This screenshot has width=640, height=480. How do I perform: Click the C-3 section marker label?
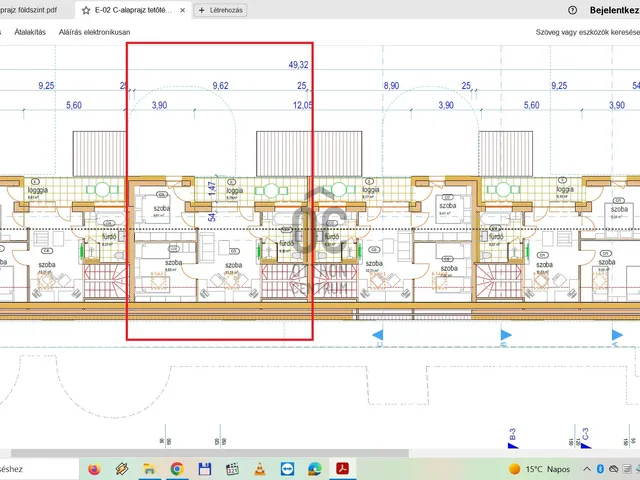585,434
